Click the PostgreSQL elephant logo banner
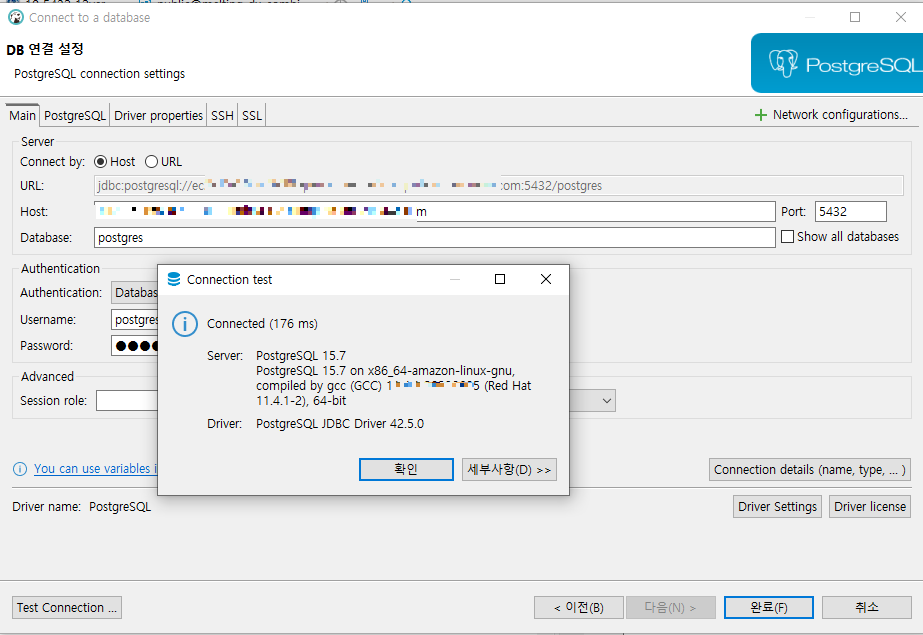 [836, 63]
